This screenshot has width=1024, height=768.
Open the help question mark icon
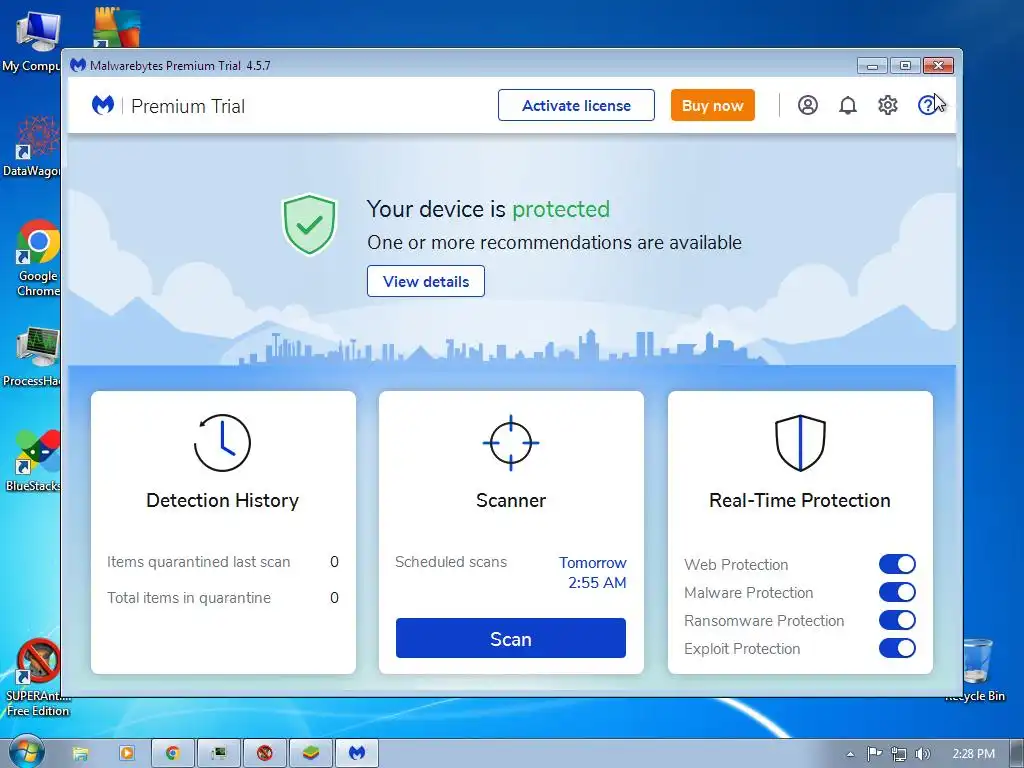tap(927, 105)
